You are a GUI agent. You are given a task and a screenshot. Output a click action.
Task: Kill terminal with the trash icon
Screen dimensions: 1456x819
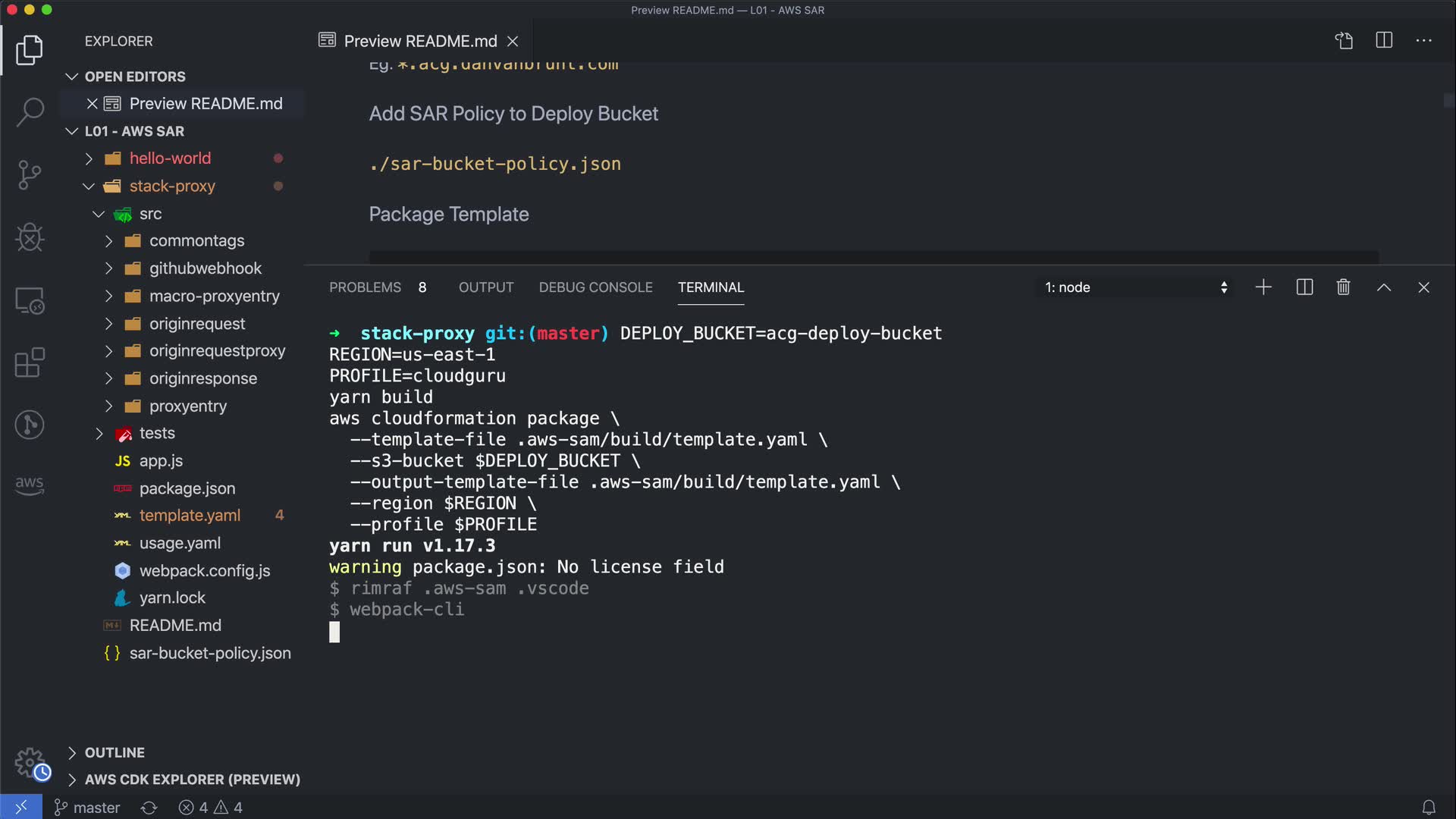(x=1343, y=287)
